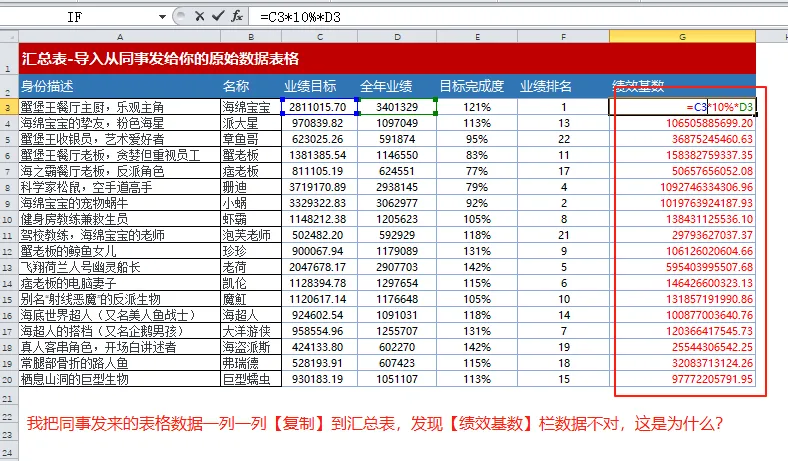The height and width of the screenshot is (461, 788).
Task: Select column E header
Action: tap(477, 37)
